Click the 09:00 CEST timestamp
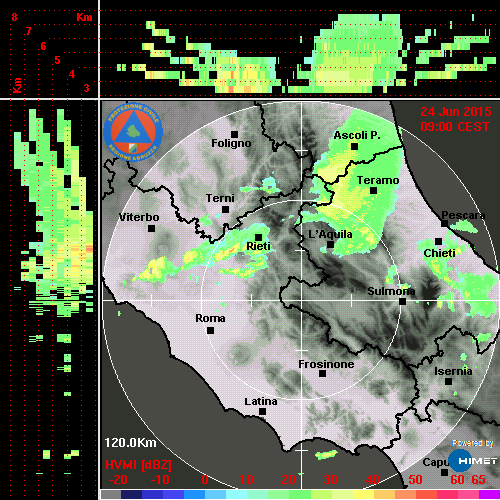This screenshot has width=500, height=500. coord(455,127)
